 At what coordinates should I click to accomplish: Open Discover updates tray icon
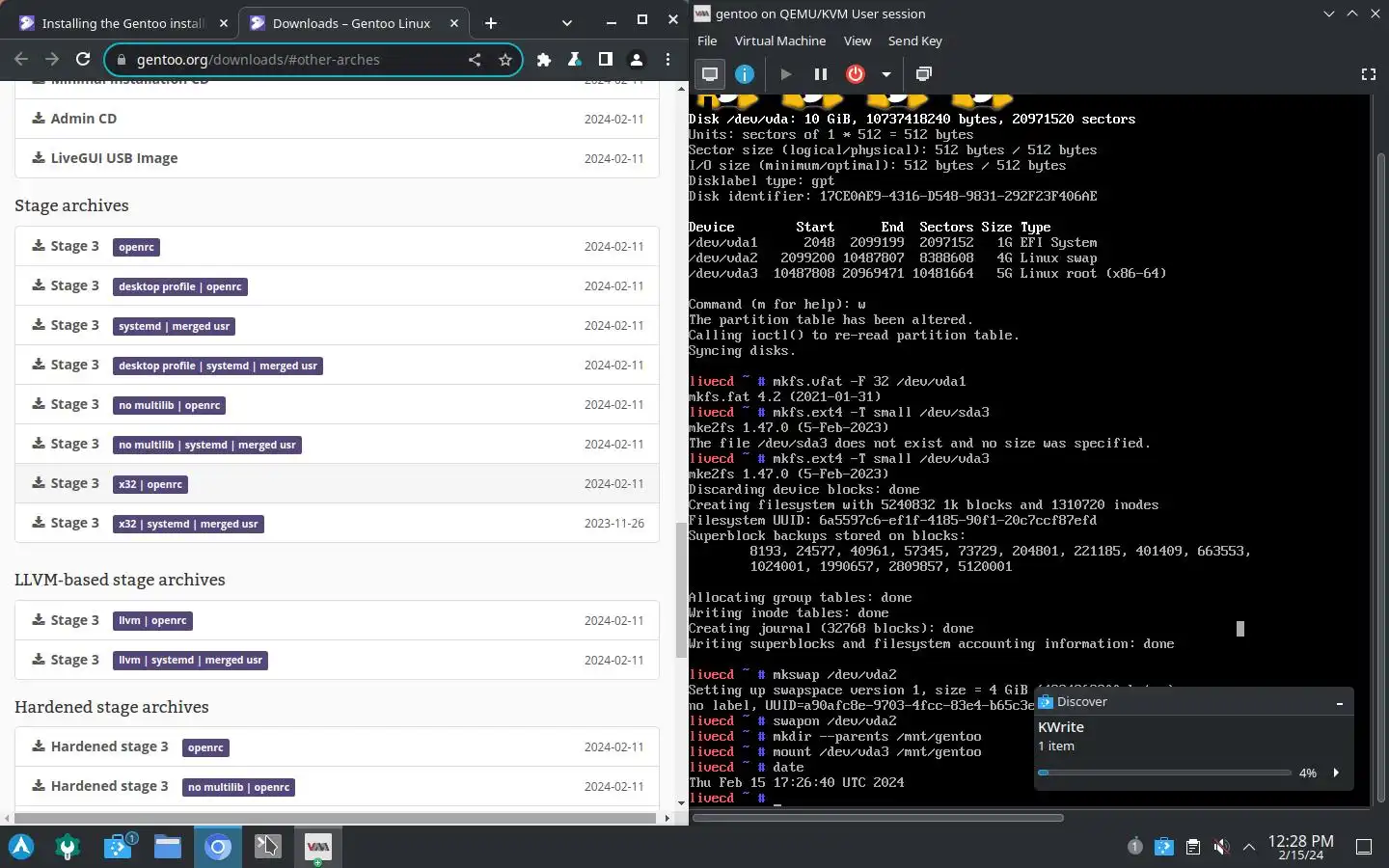pos(1164,847)
